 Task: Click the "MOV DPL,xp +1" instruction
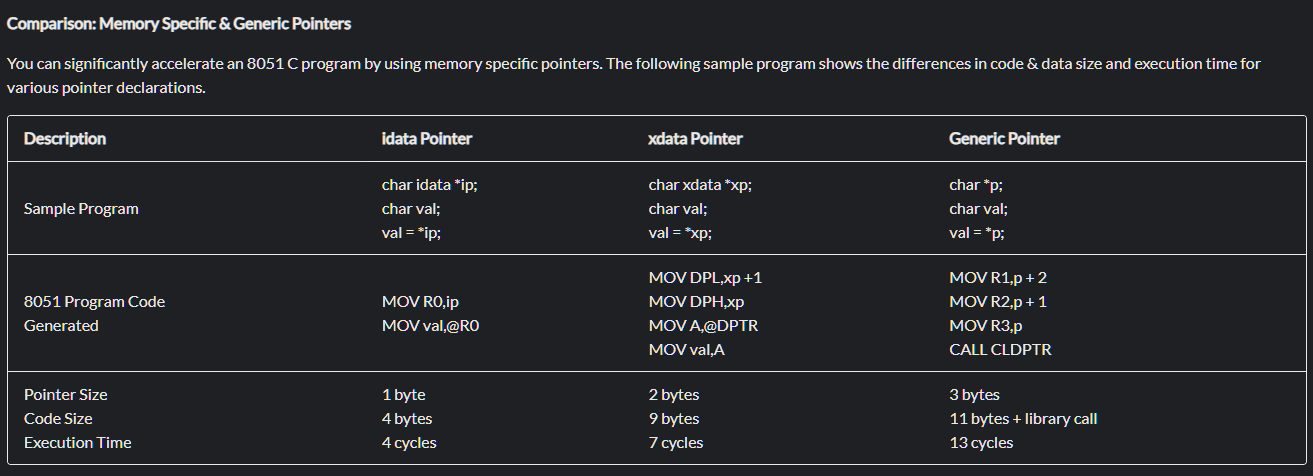pyautogui.click(x=705, y=278)
